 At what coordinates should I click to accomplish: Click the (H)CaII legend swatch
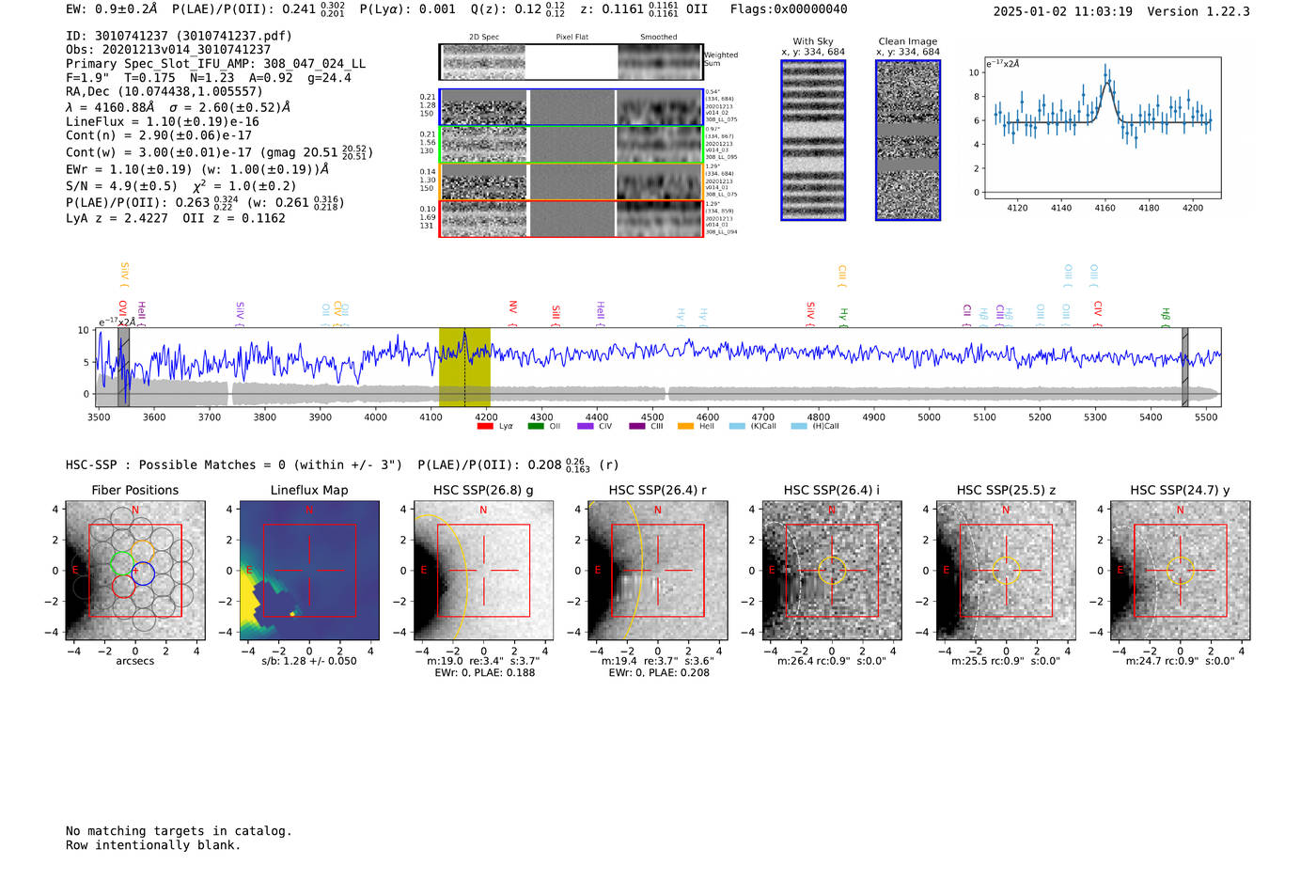coord(799,426)
